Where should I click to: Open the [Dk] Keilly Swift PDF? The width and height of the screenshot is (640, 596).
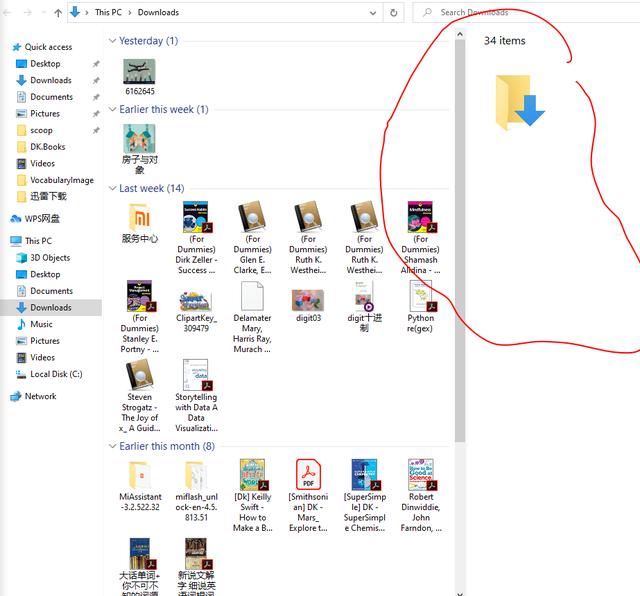253,496
